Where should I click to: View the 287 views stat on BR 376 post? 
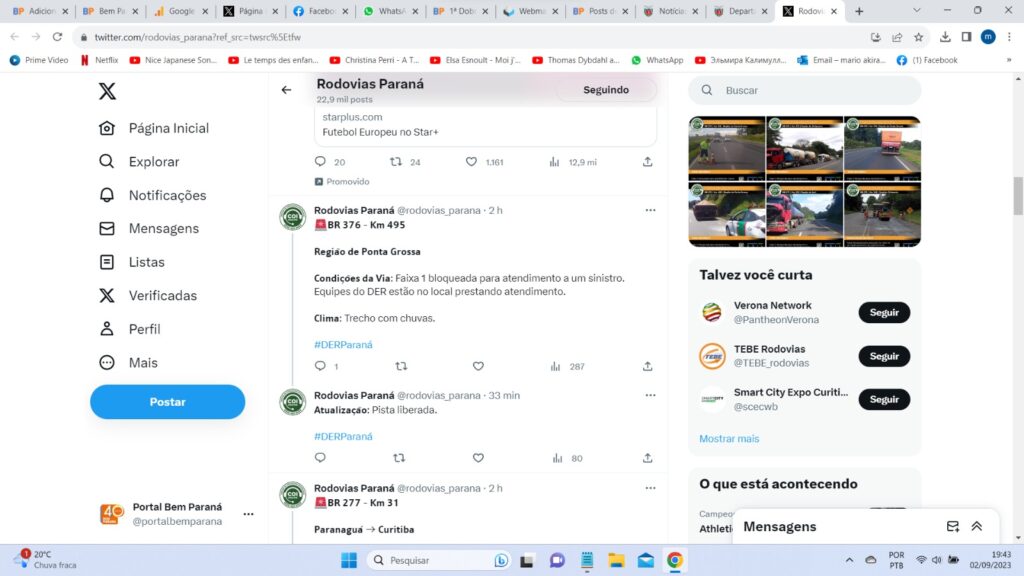(568, 366)
